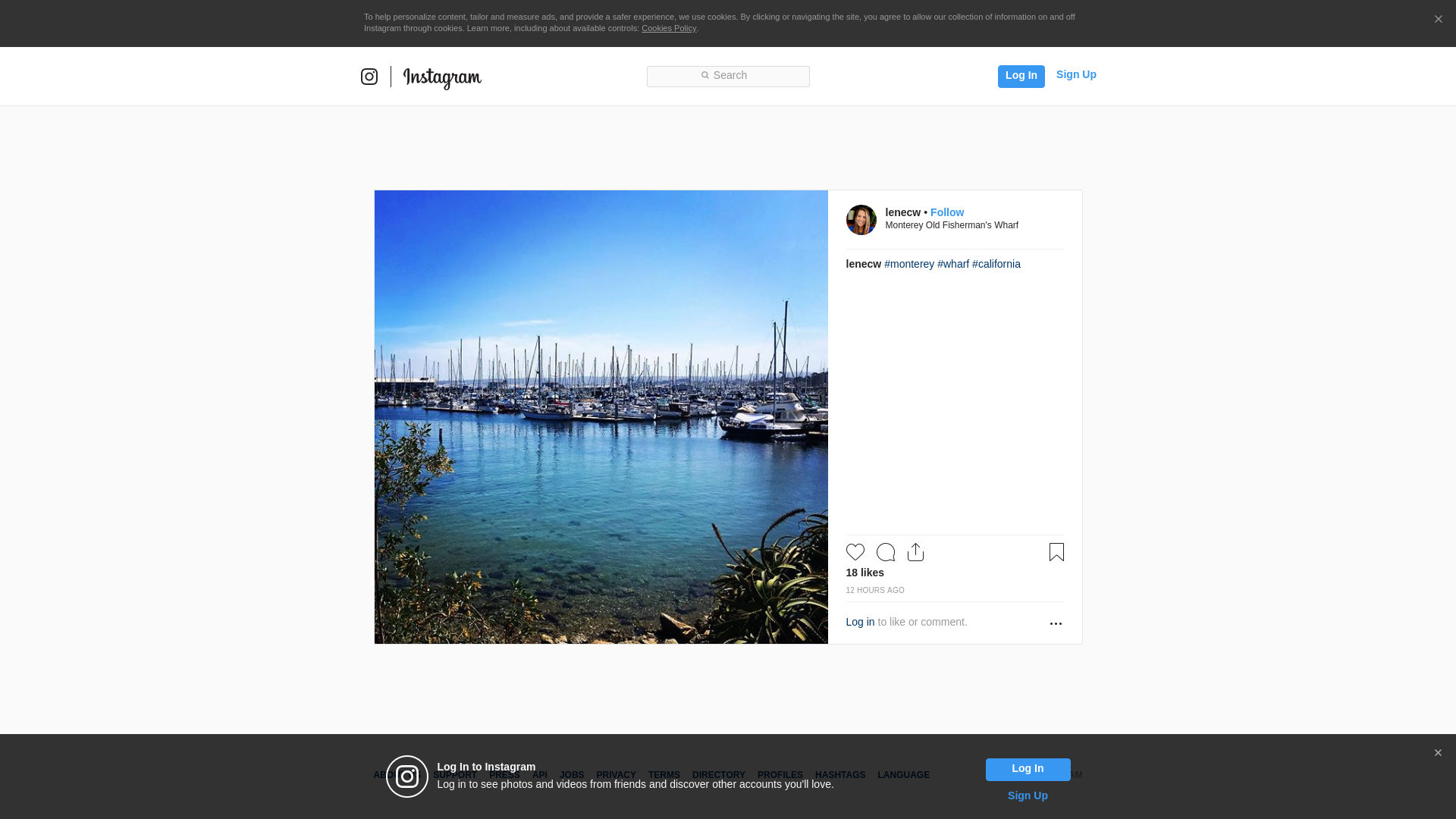1456x819 pixels.
Task: Save the post with the bookmark icon
Action: tap(1056, 552)
